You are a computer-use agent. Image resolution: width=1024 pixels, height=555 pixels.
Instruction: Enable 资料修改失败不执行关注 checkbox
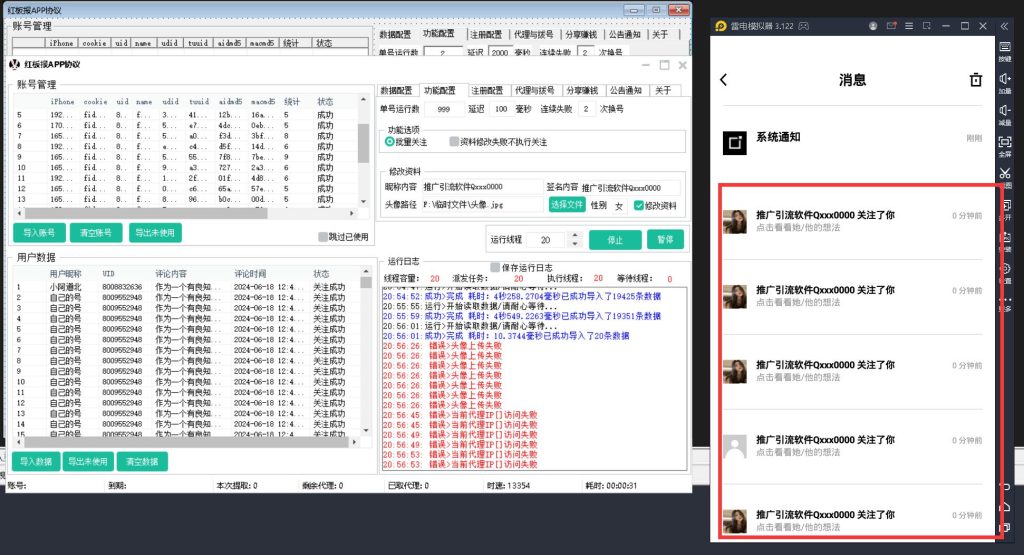coord(454,142)
